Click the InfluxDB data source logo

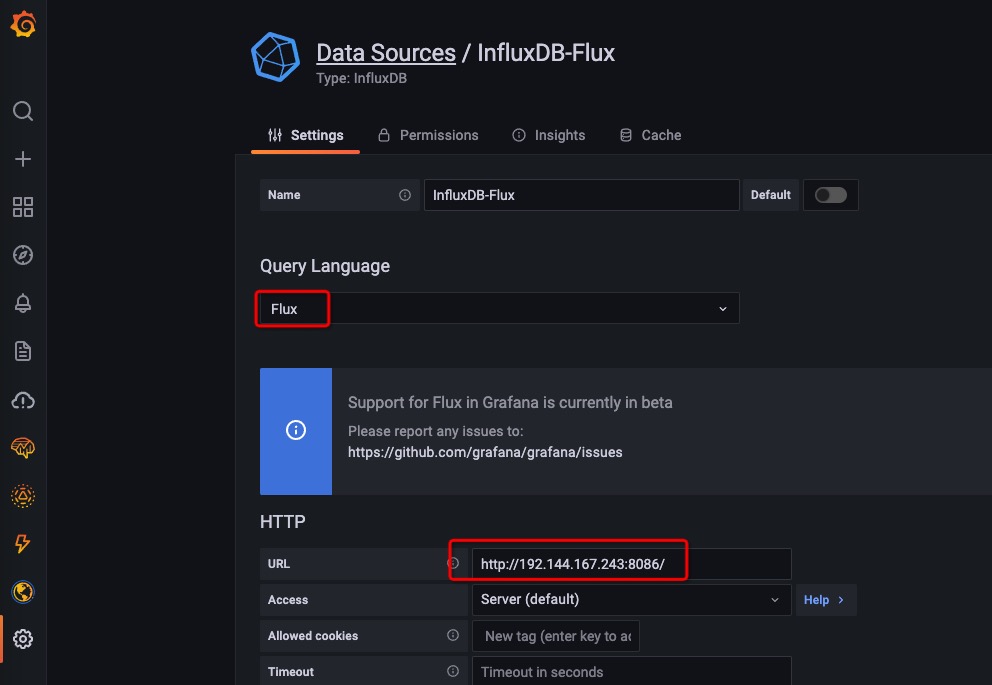[275, 57]
